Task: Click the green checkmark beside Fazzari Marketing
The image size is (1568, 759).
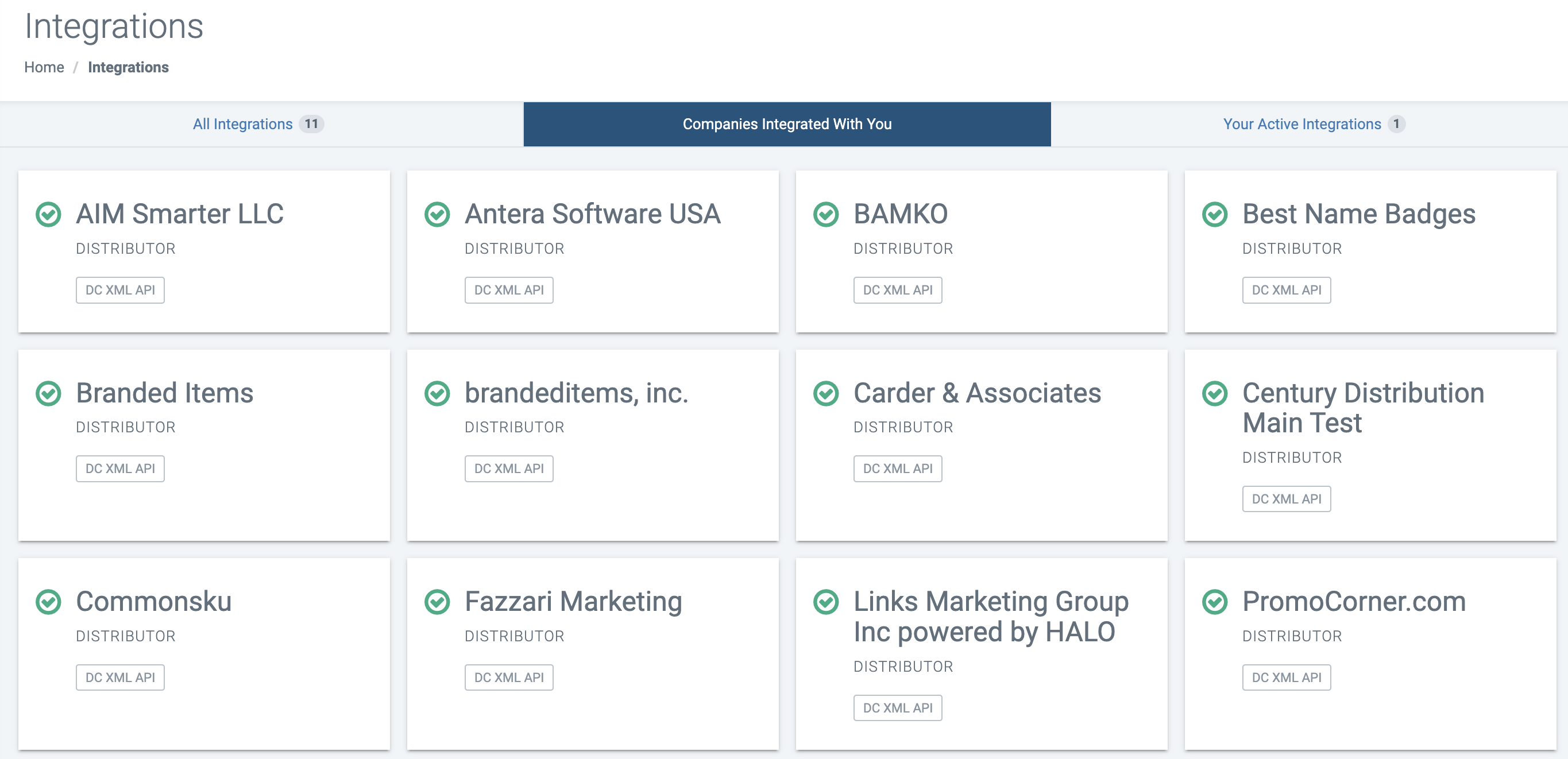Action: pyautogui.click(x=437, y=602)
